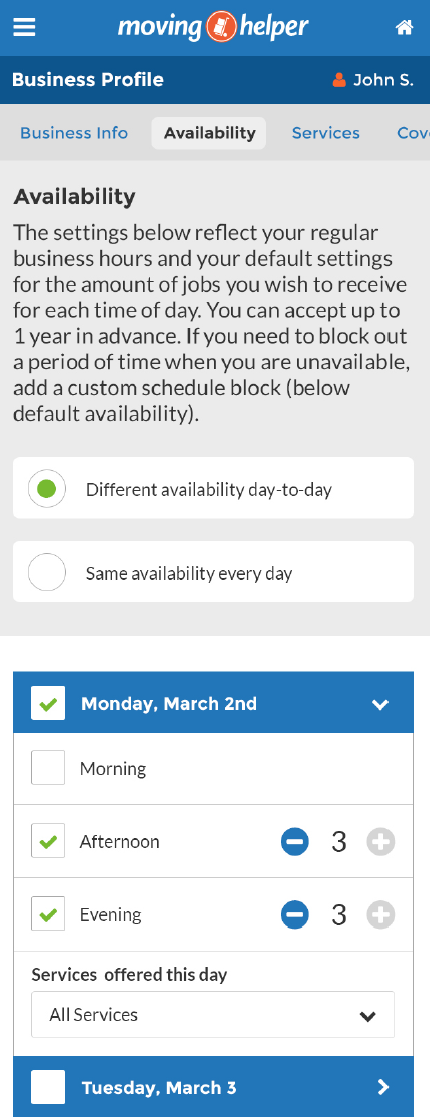
Task: Click the Moving Helper logo
Action: click(213, 28)
